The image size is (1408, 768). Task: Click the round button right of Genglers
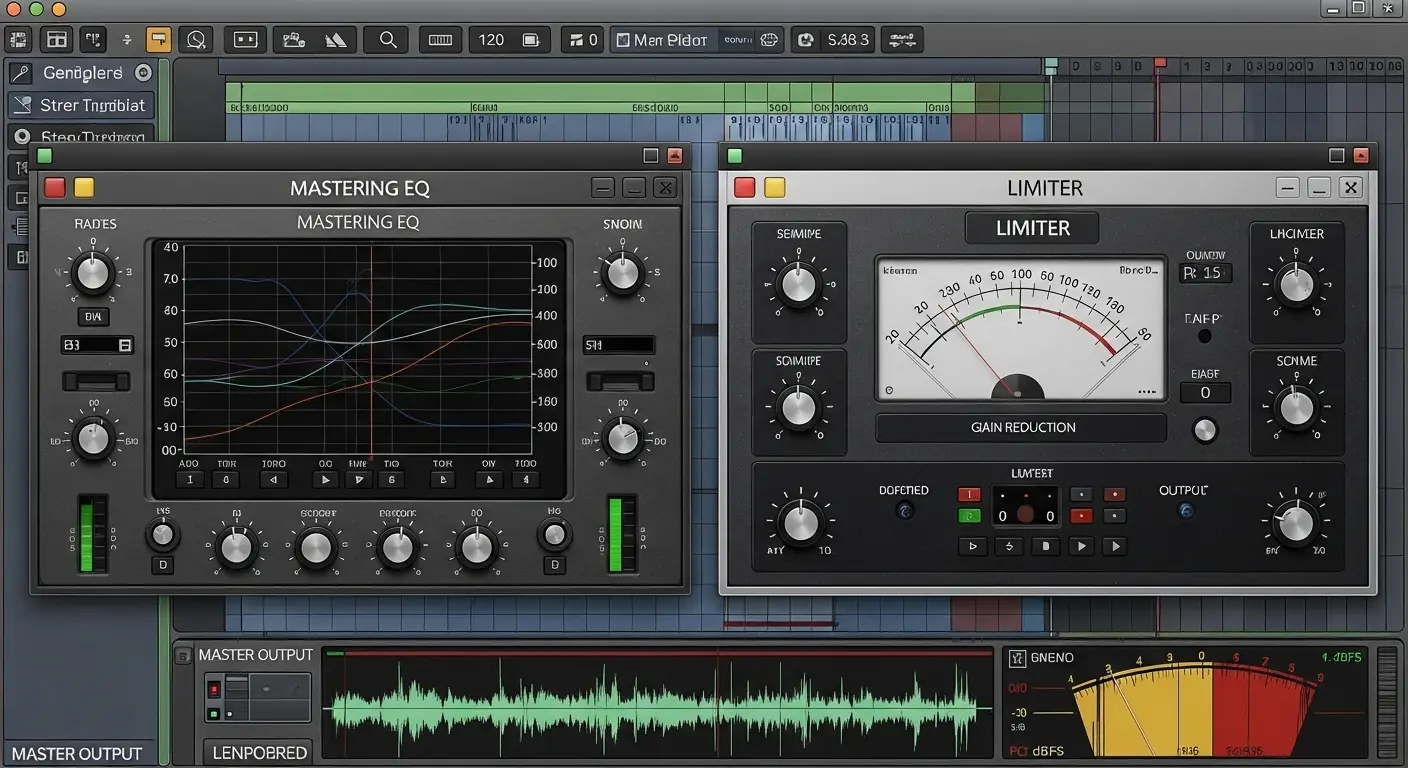coord(143,72)
